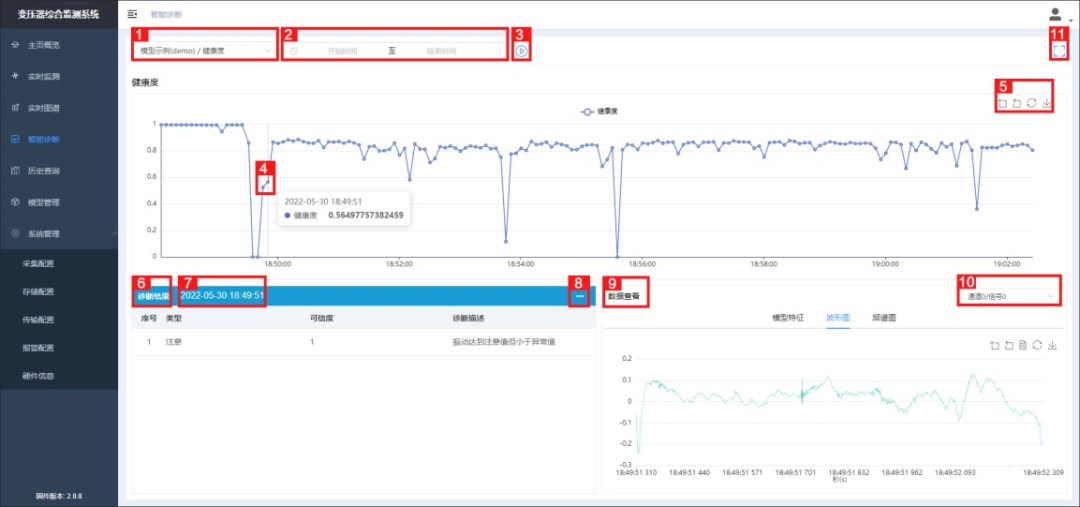The width and height of the screenshot is (1080, 507).
Task: Open data view icon on waveform chart
Action: [1023, 345]
